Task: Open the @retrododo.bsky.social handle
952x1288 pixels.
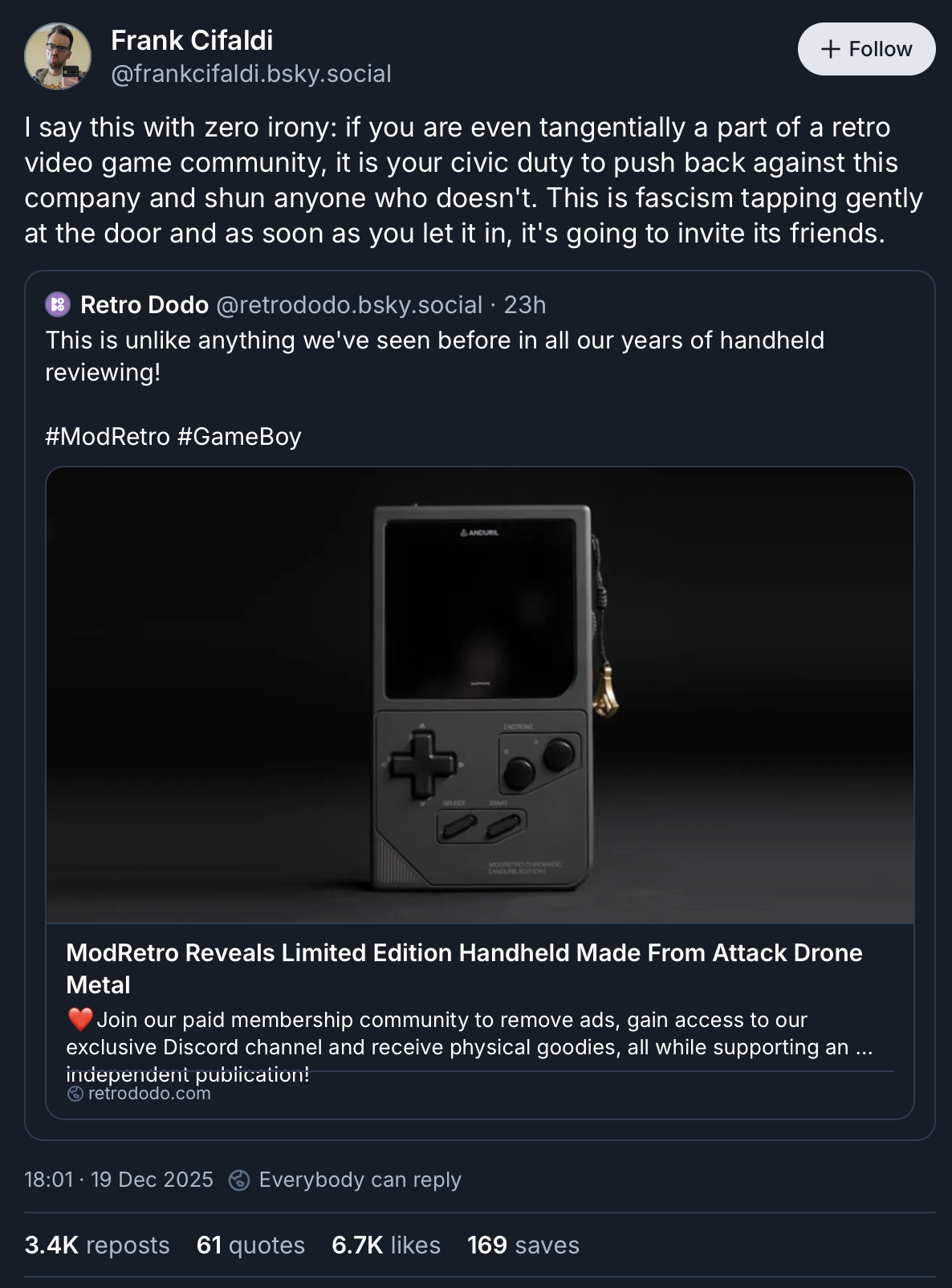Action: pyautogui.click(x=349, y=305)
